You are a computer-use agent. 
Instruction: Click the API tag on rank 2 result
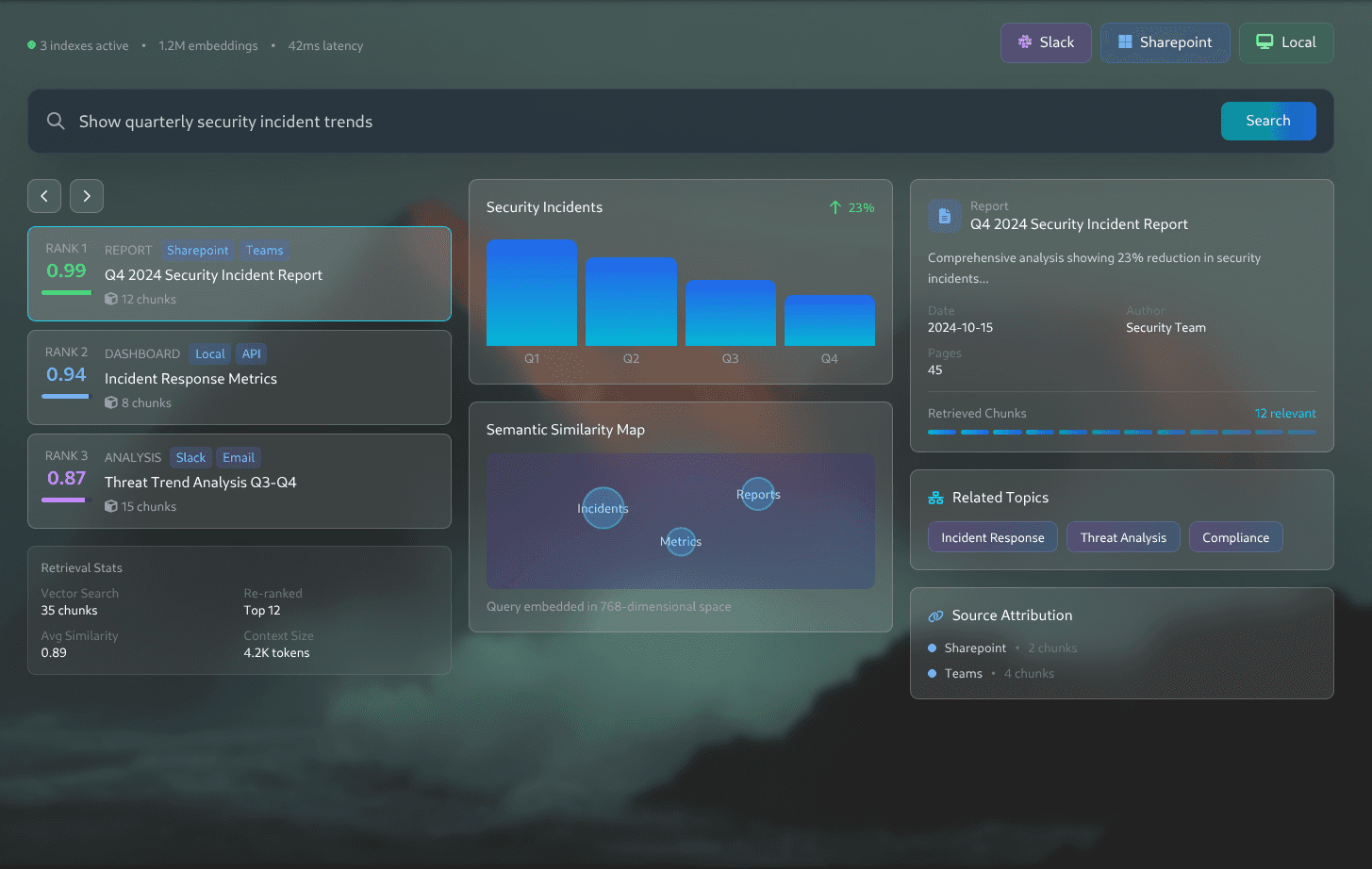[252, 353]
